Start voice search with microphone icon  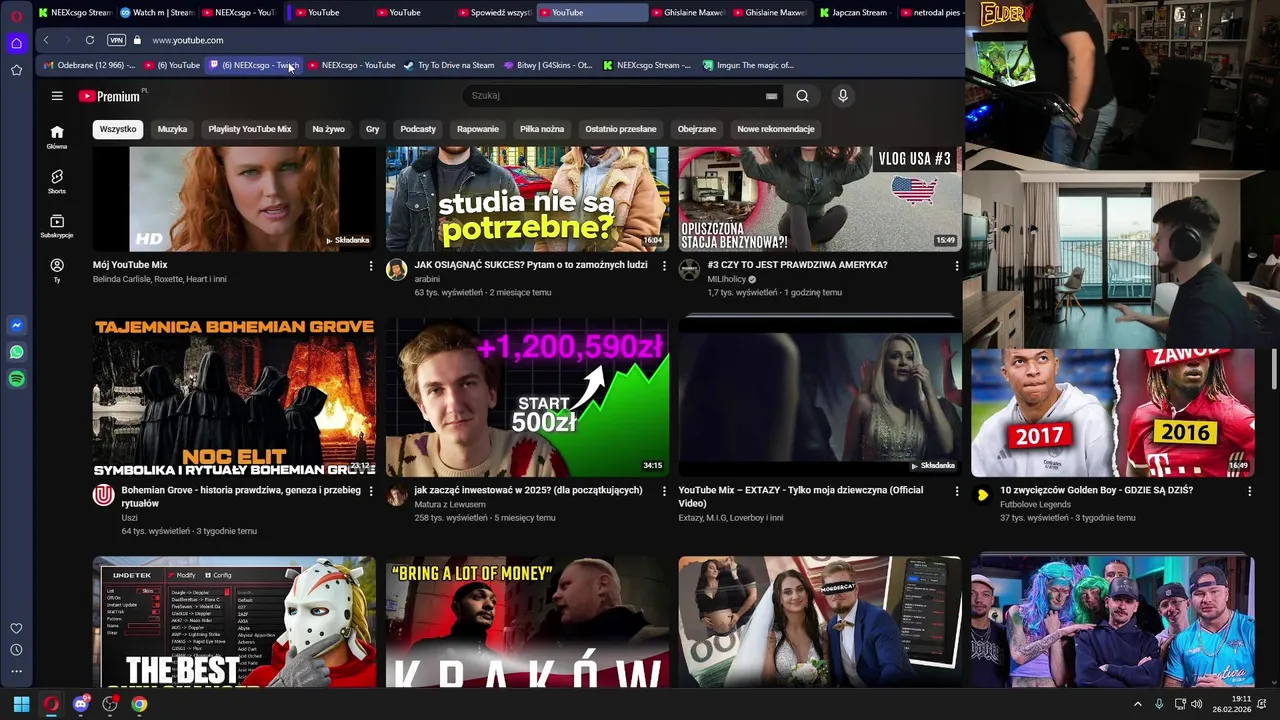tap(843, 96)
